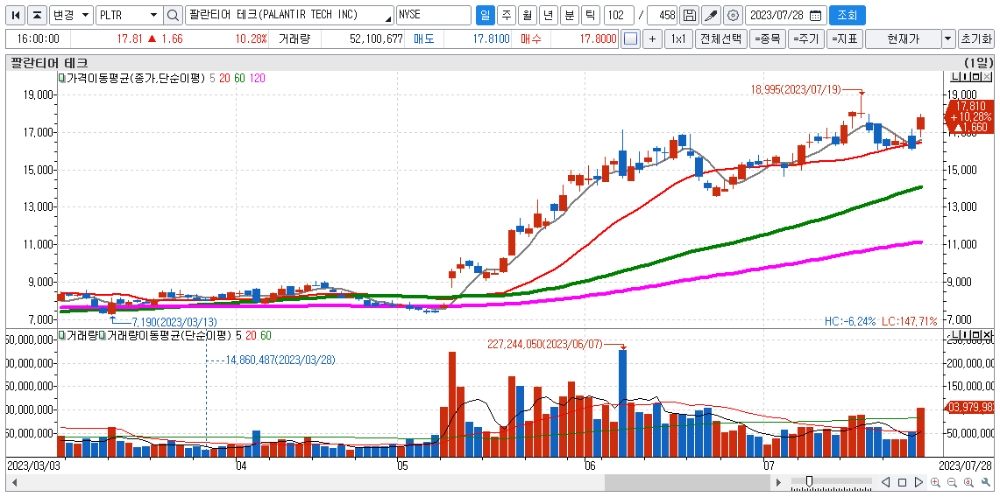This screenshot has height=497, width=1000.
Task: Switch to yearly 년 period
Action: 548,15
